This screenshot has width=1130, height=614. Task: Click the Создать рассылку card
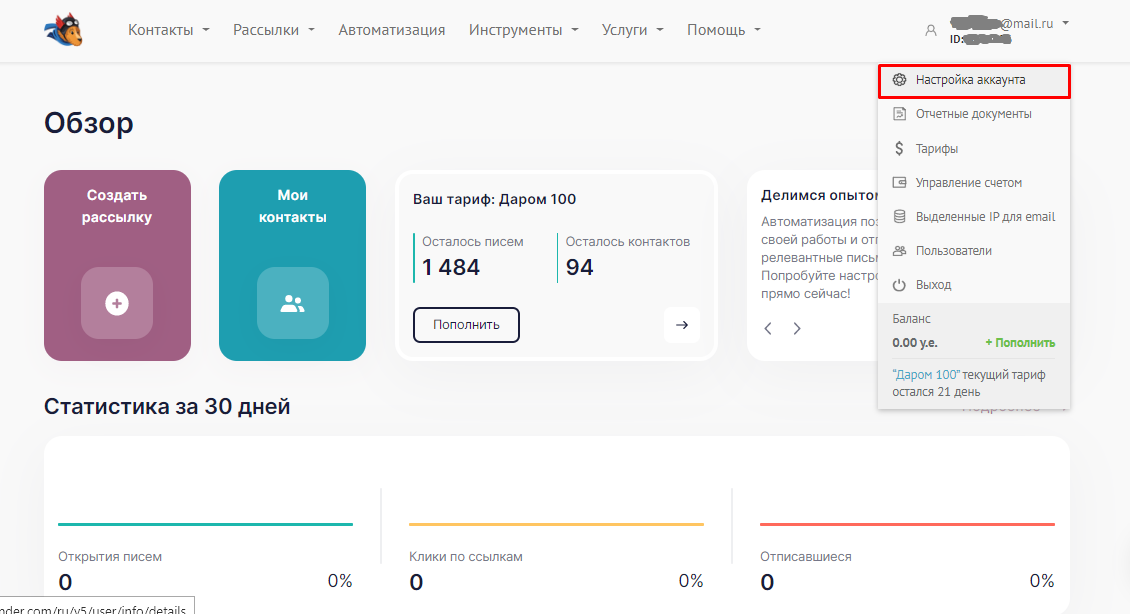[117, 265]
